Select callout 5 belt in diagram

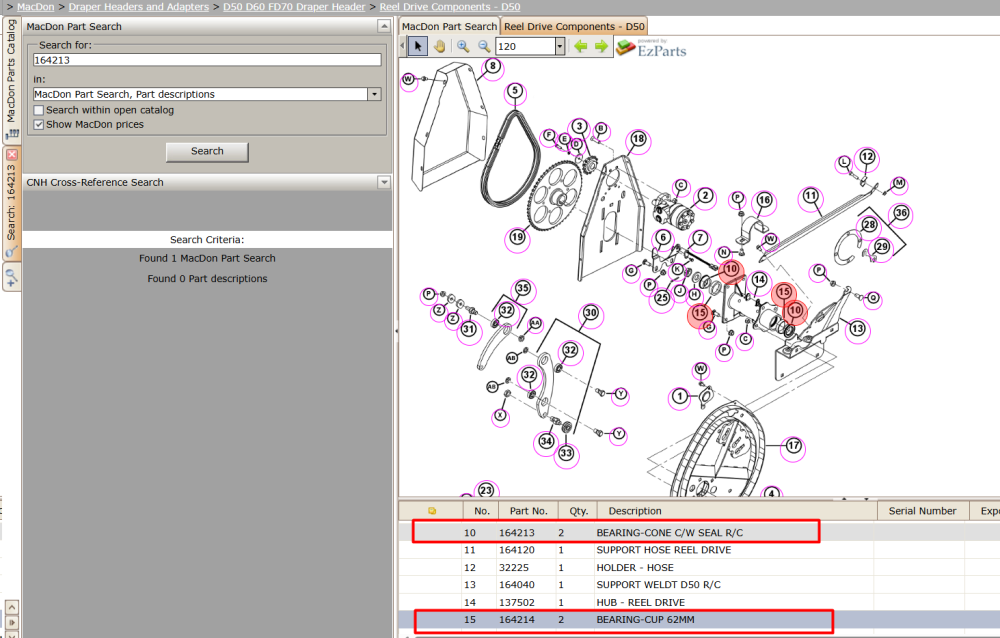pos(515,91)
